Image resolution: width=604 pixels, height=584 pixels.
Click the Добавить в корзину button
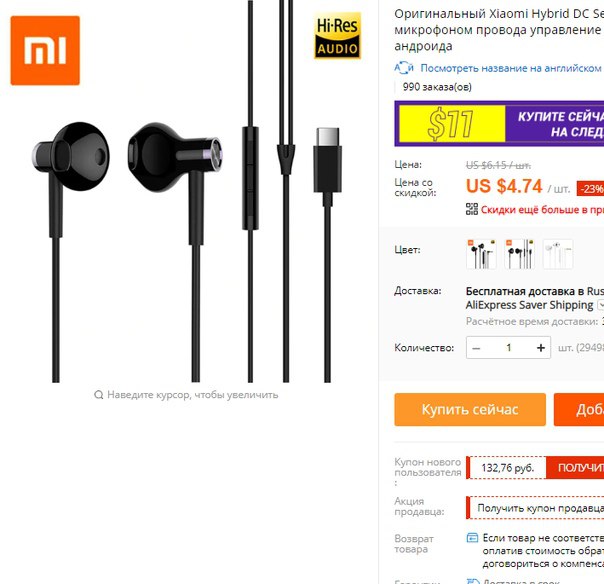[579, 409]
